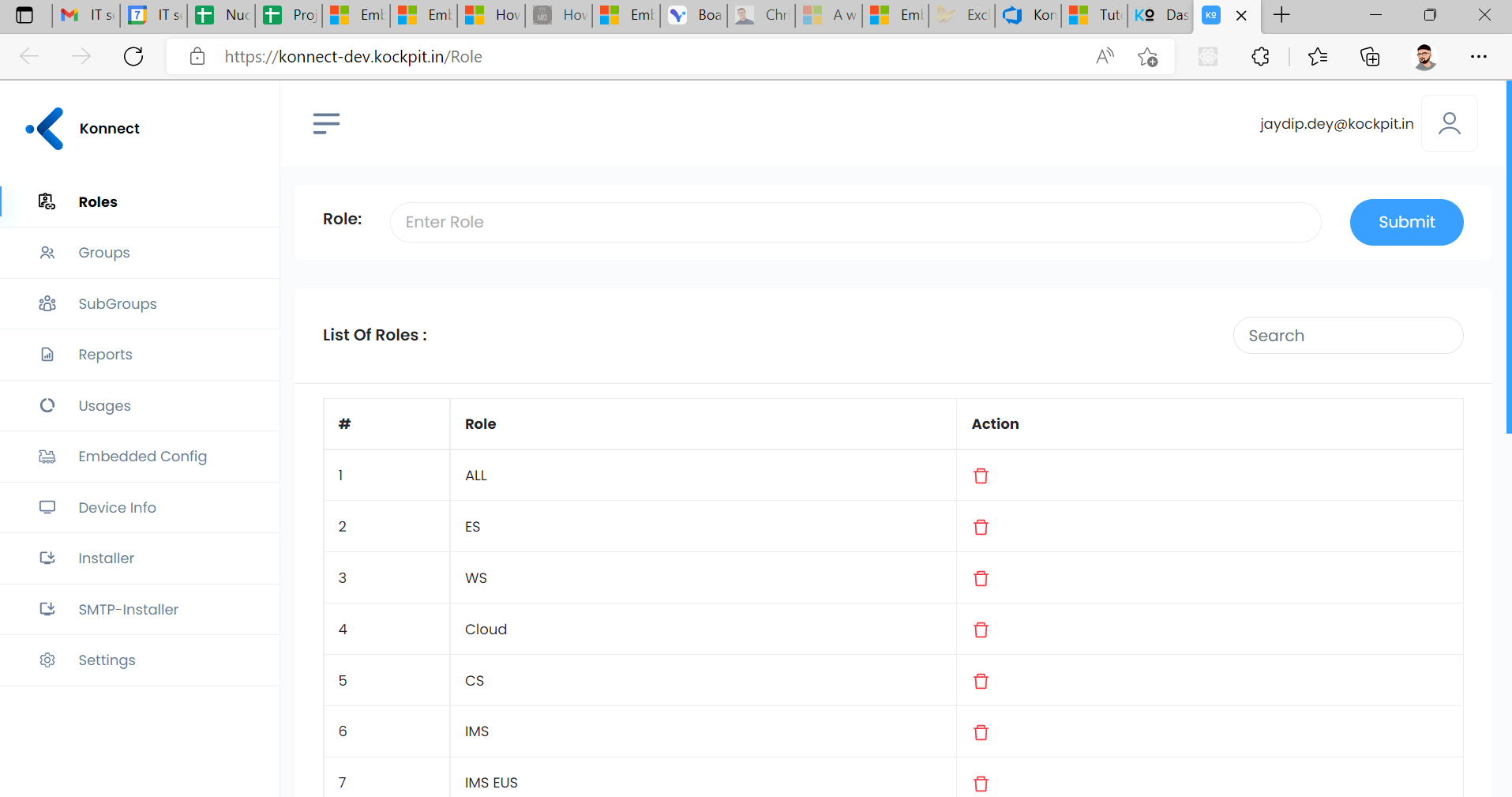Switch to the Tut browser tab
This screenshot has height=797, width=1512.
click(x=1096, y=15)
